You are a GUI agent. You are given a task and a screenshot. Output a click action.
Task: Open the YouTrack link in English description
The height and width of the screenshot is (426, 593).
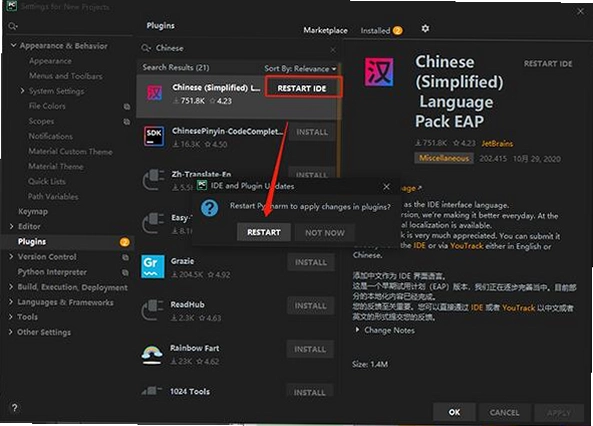point(466,246)
